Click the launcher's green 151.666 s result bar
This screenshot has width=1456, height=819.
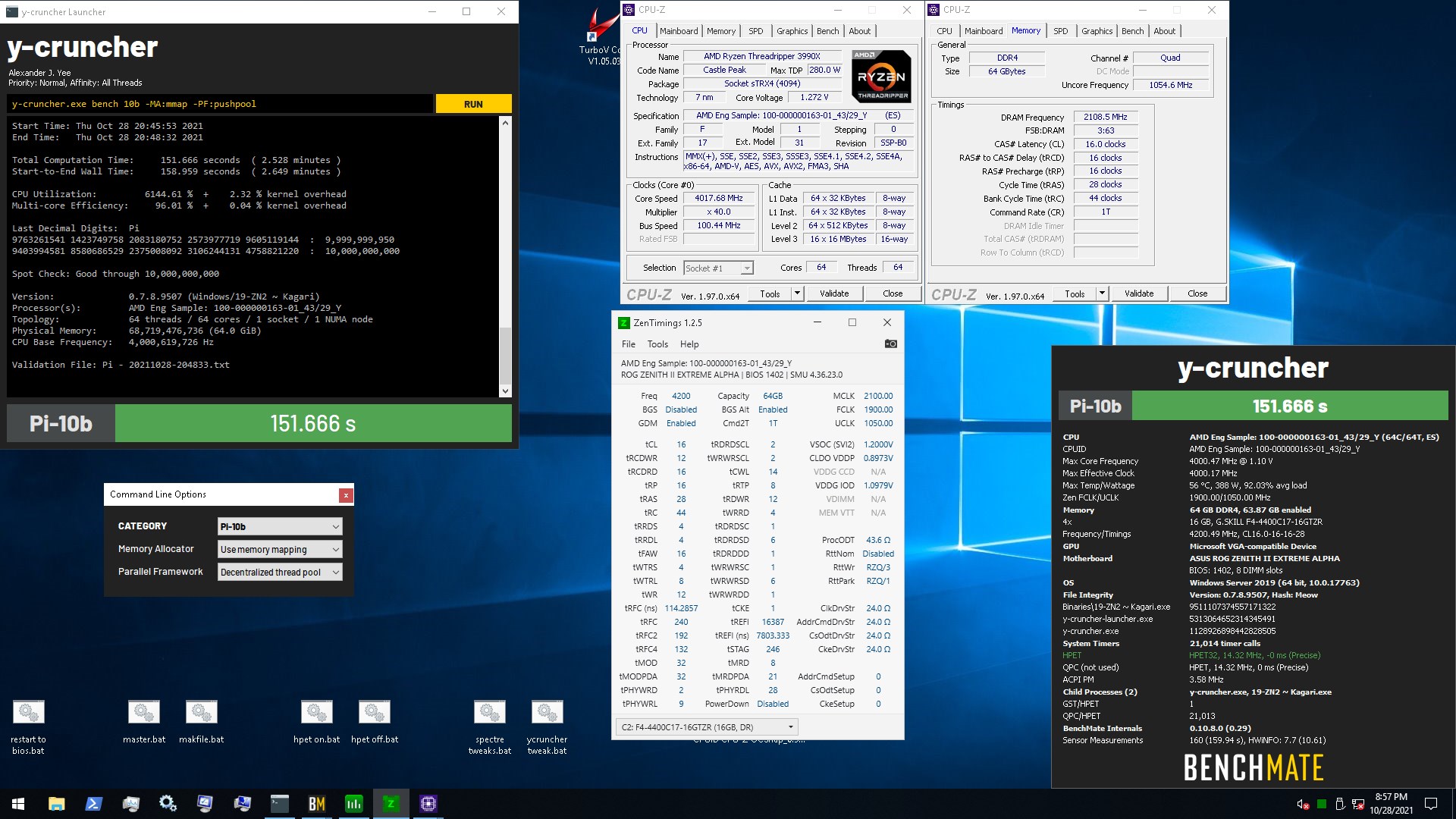click(313, 423)
